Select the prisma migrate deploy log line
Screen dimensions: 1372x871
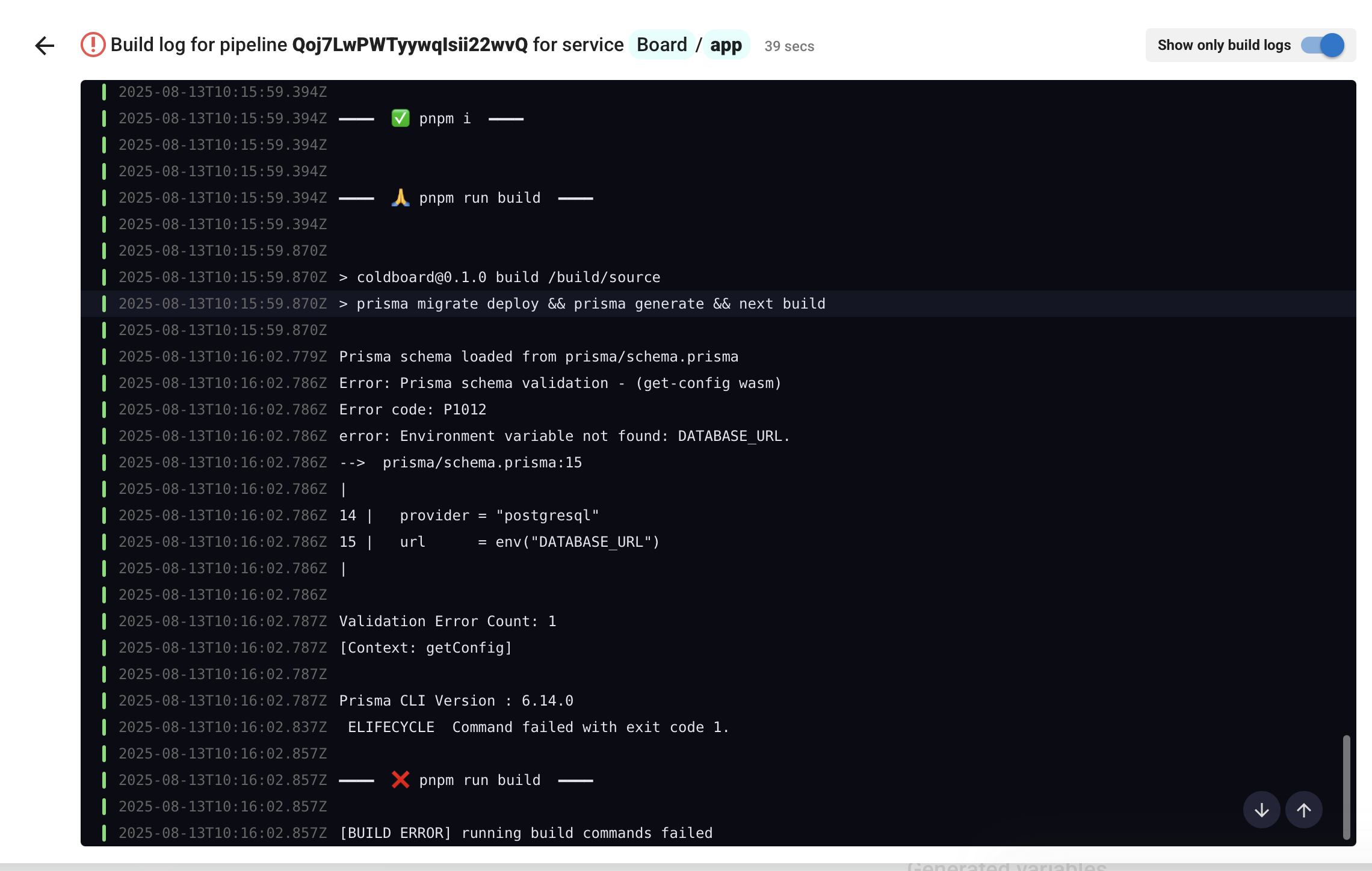coord(582,304)
